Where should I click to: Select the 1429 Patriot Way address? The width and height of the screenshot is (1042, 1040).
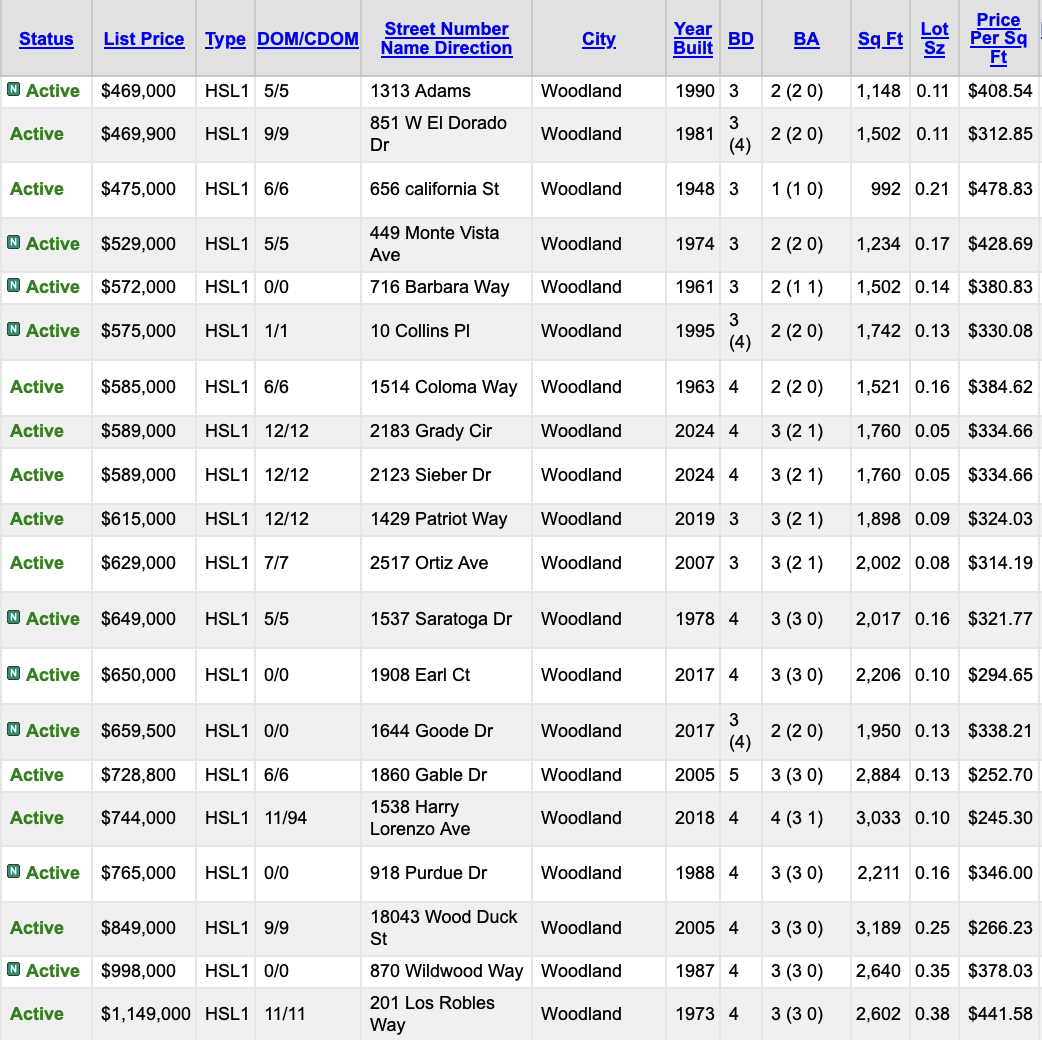(439, 519)
